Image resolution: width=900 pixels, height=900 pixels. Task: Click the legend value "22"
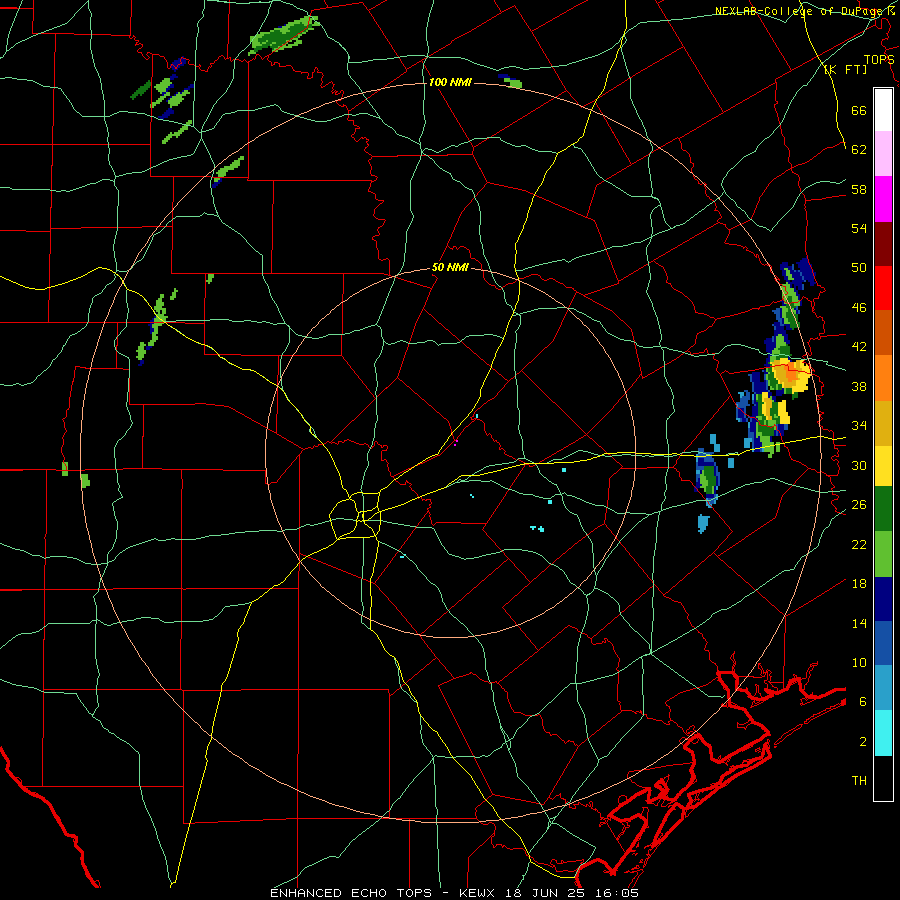click(859, 544)
